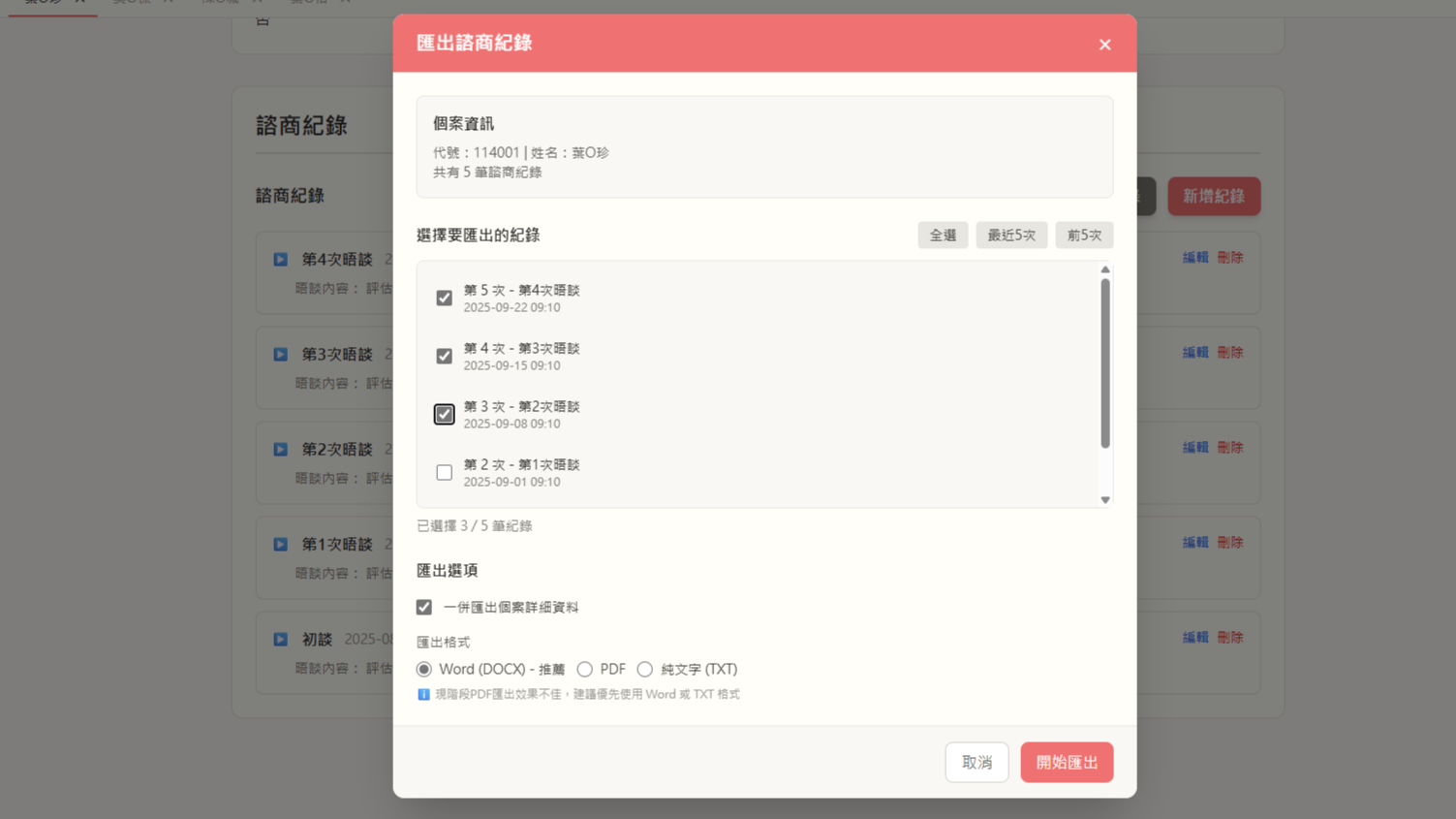Choose Word (DOCX) export format
Viewport: 1456px width, 819px height.
424,669
